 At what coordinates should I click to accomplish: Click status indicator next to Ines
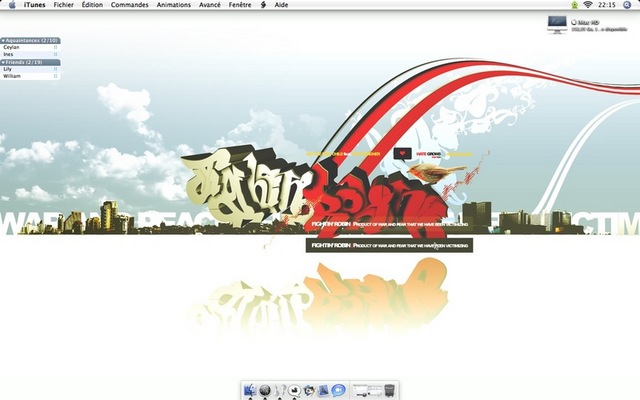(55, 54)
